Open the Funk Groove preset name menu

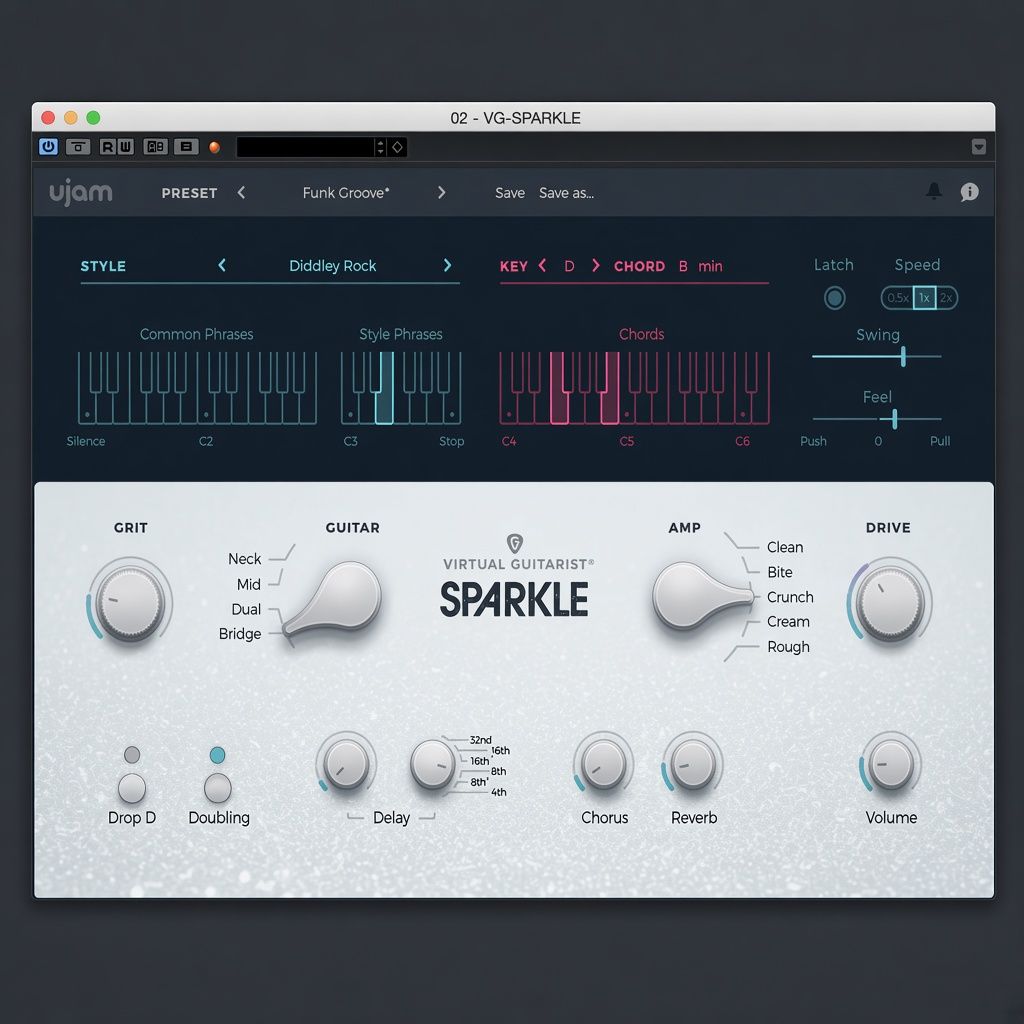pos(345,193)
